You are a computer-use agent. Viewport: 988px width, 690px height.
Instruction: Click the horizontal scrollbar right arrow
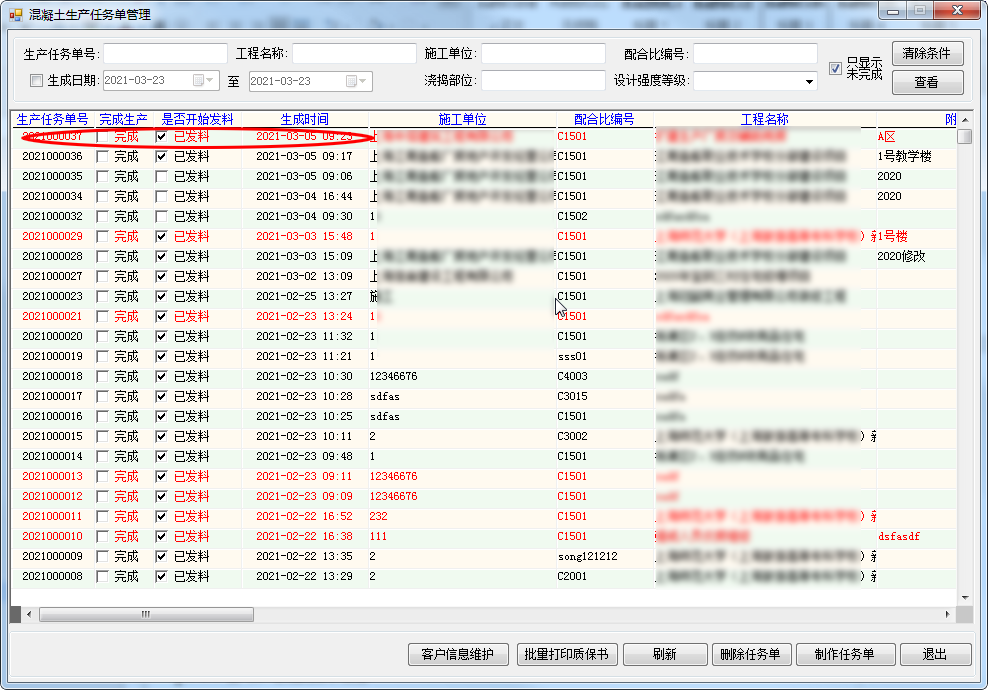pos(947,614)
